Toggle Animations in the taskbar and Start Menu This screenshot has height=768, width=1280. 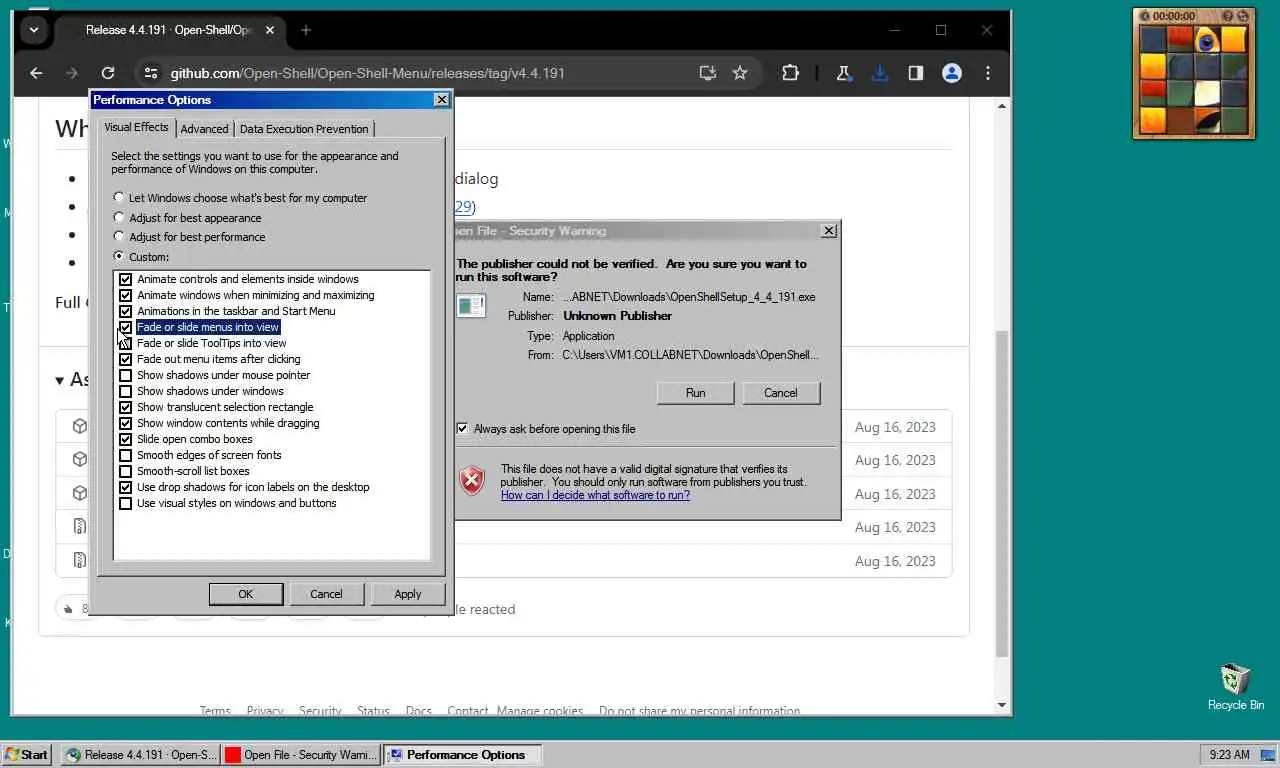pyautogui.click(x=126, y=311)
